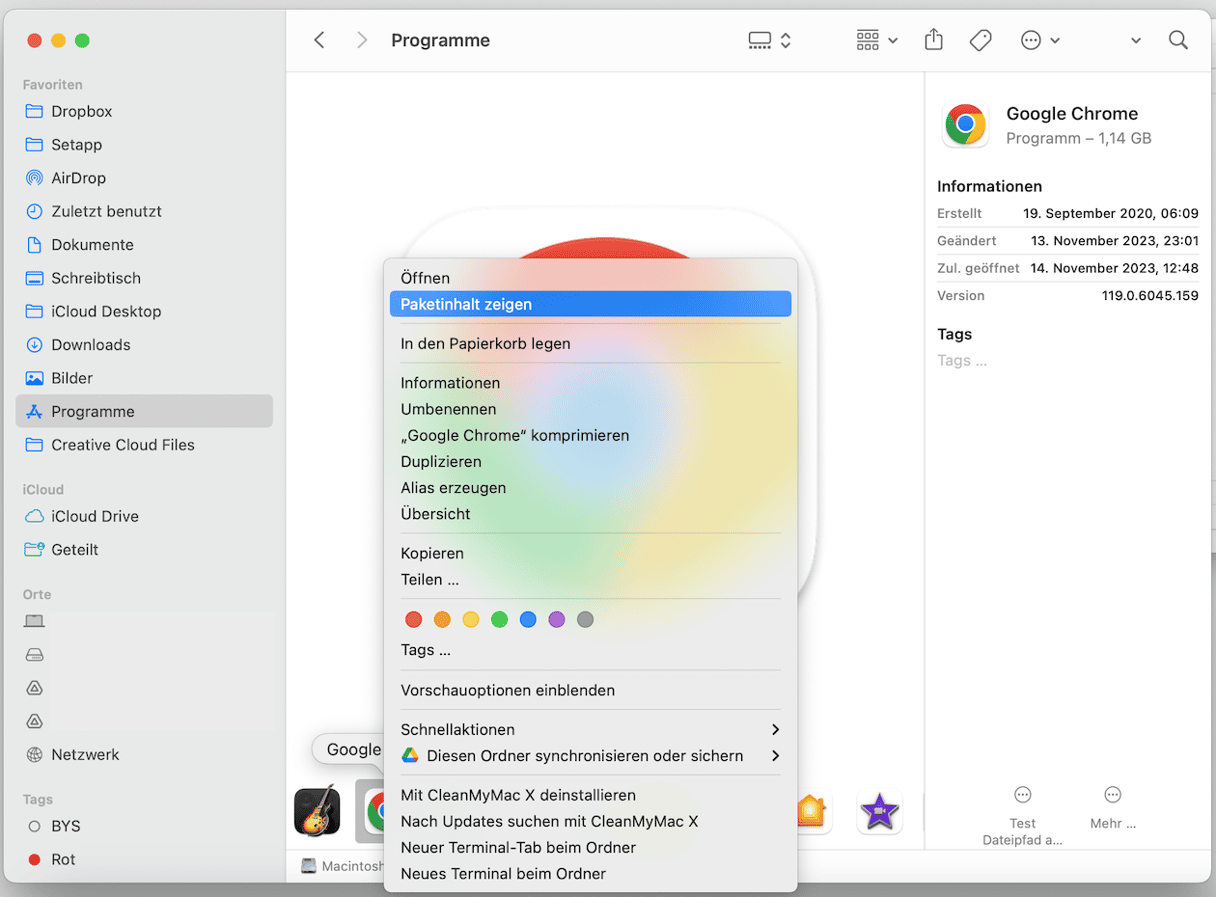Apply the gray tag color
The width and height of the screenshot is (1216, 897).
click(585, 620)
